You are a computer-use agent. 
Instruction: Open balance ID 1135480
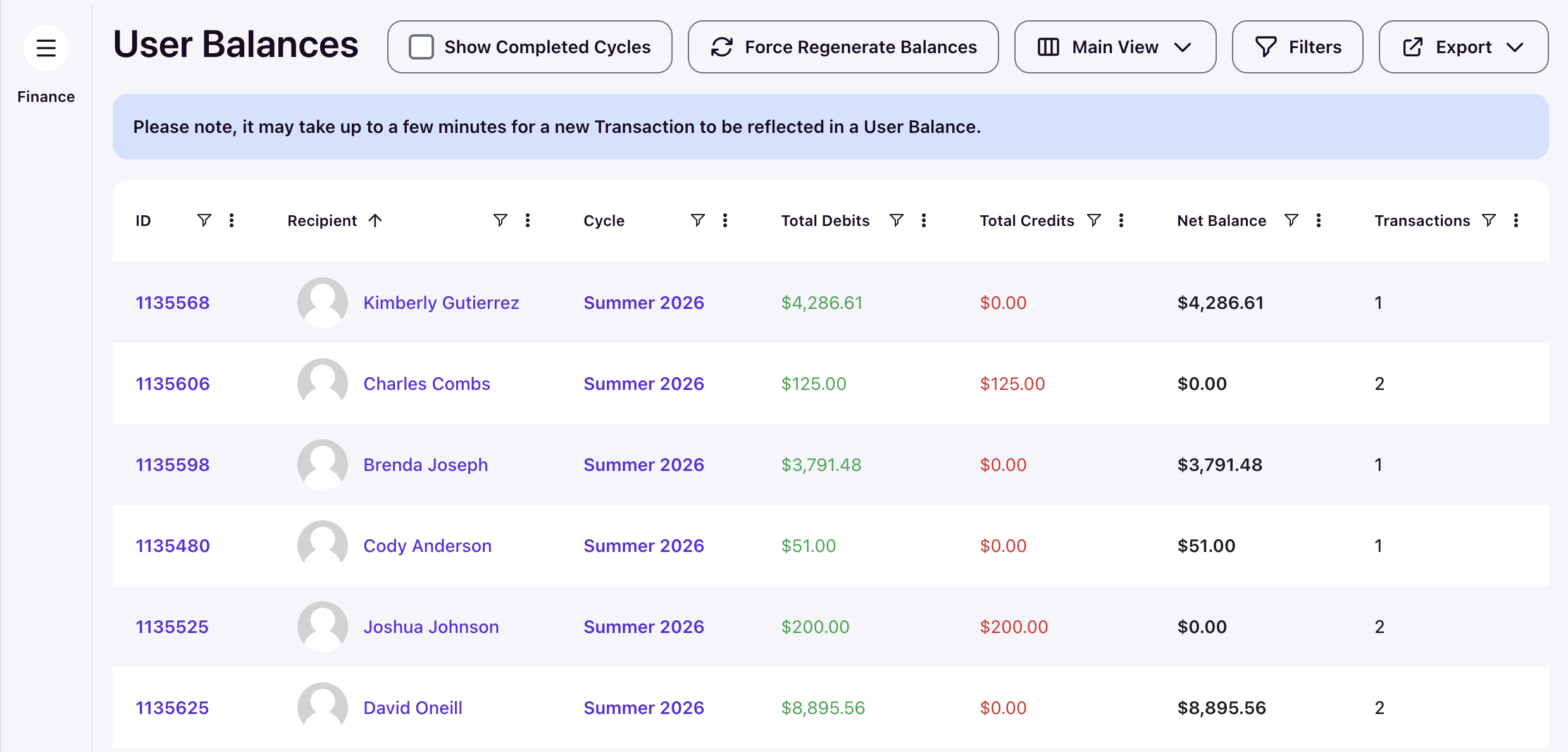coord(173,546)
